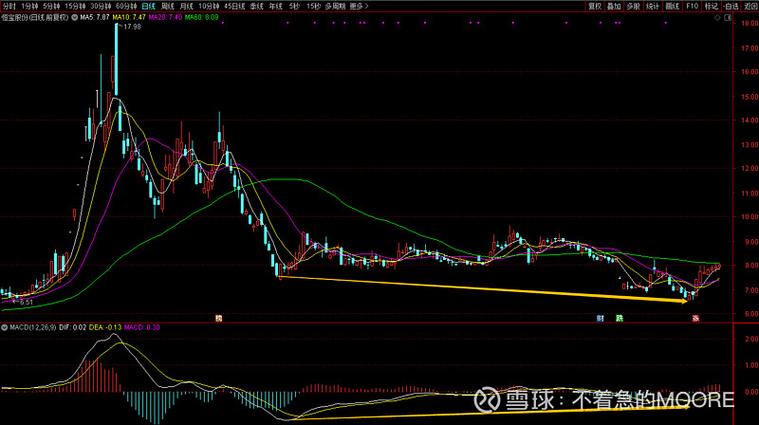Click the 17.98 peak price label

point(132,28)
